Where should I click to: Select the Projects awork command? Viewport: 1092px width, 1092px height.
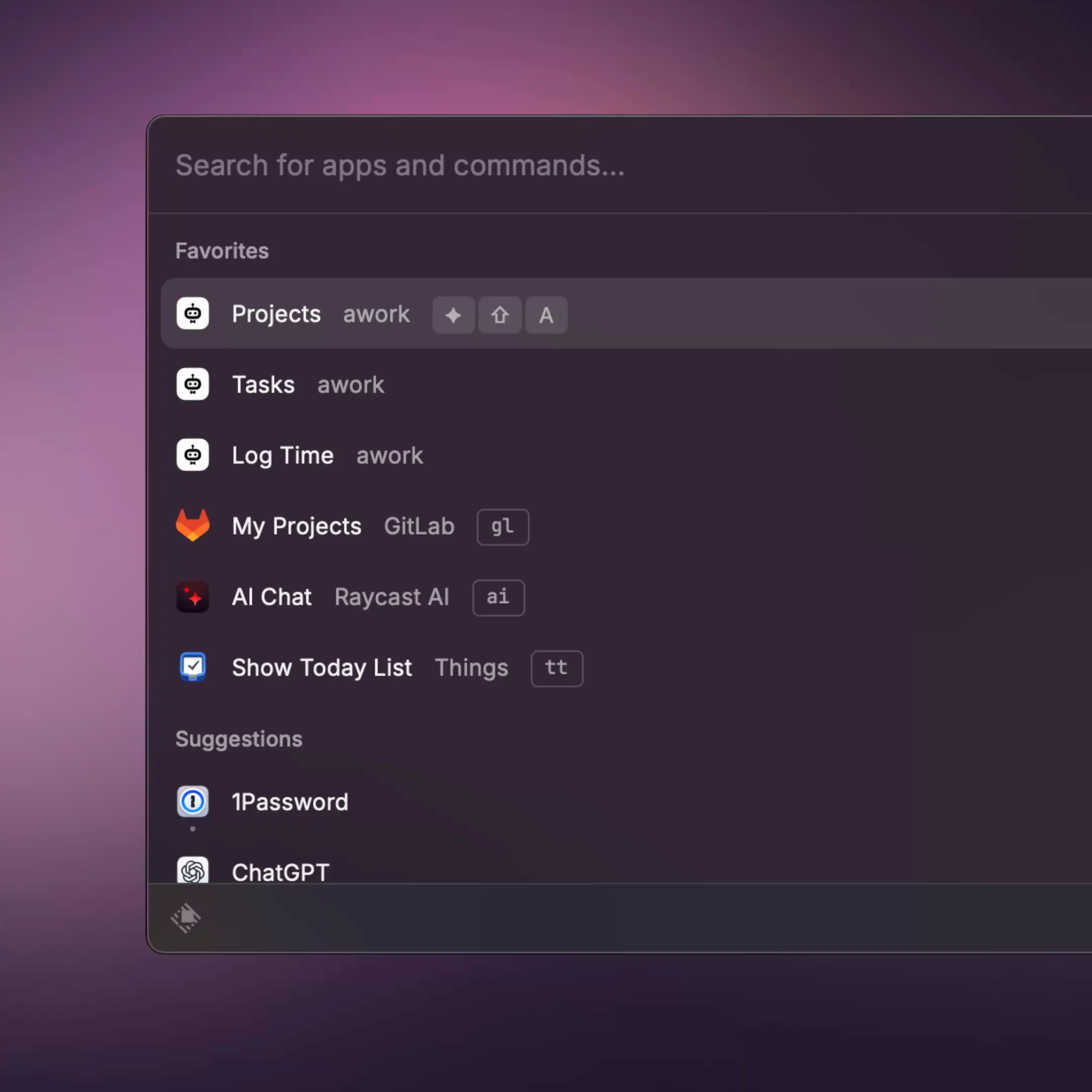[276, 314]
